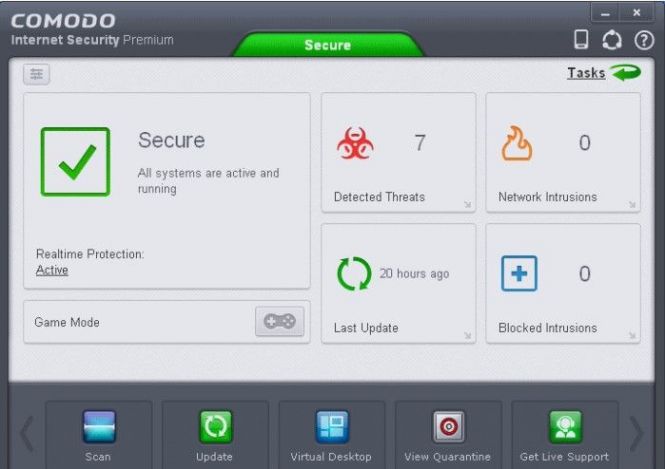Open the Realtime Protection Active link

[52, 270]
